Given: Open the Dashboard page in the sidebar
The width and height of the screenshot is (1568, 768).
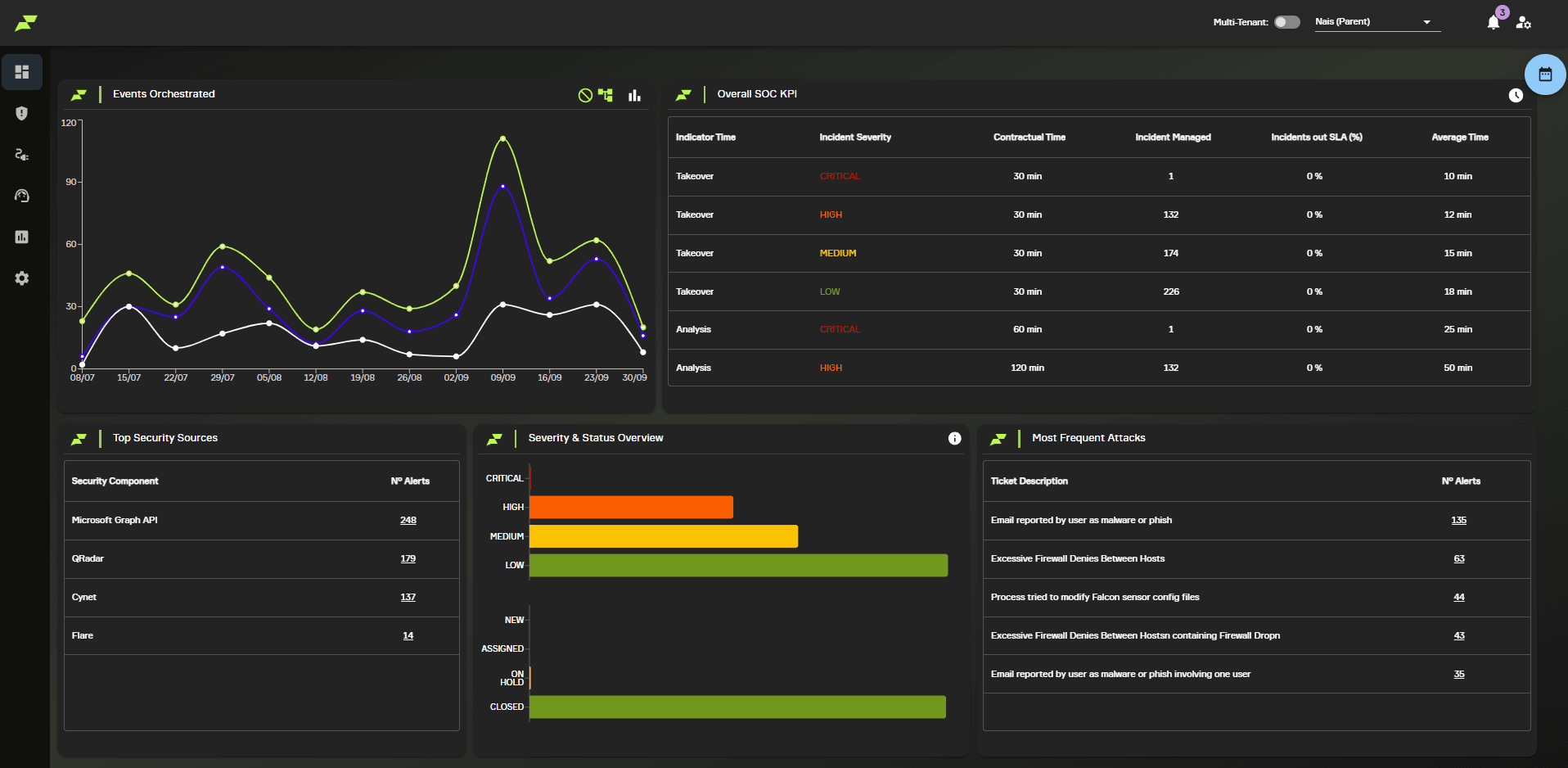Looking at the screenshot, I should tap(22, 72).
